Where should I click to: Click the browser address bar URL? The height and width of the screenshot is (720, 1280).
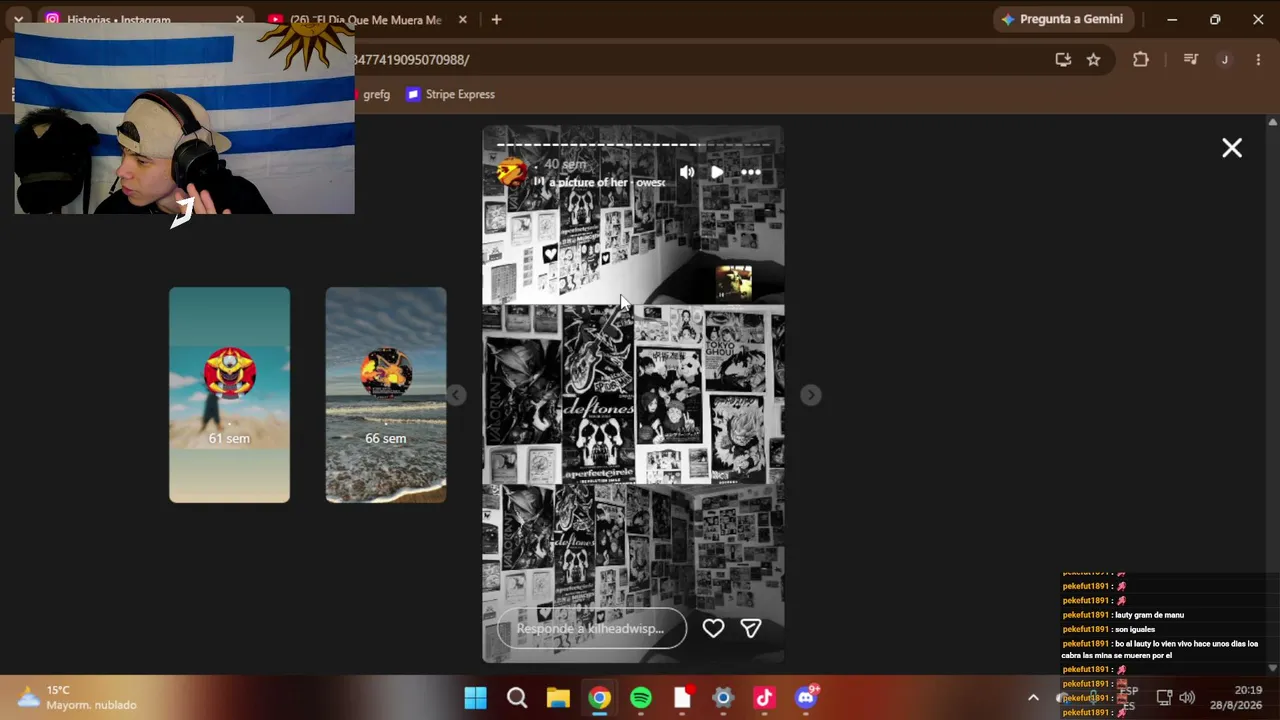click(411, 60)
